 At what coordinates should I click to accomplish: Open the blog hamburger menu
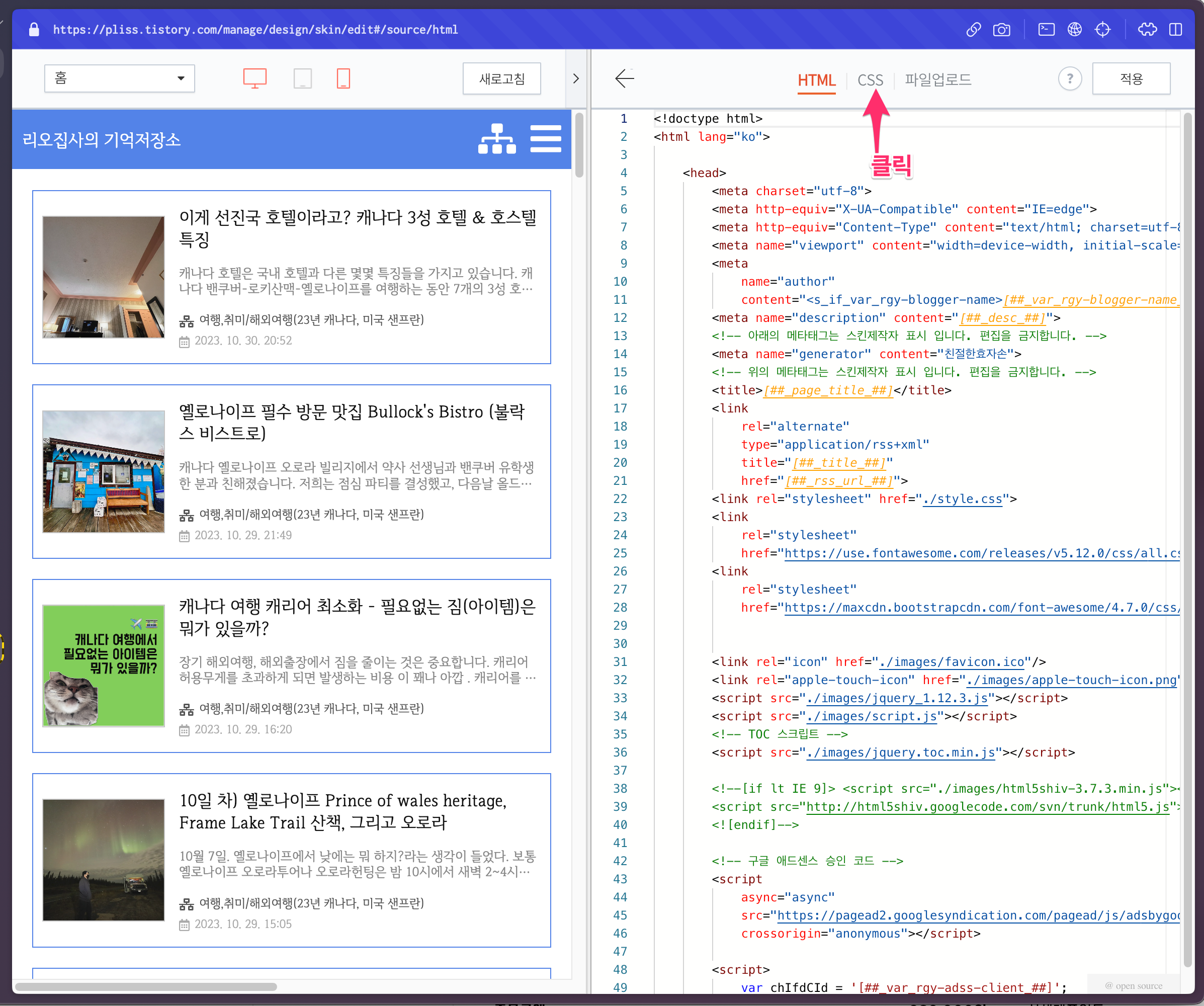(546, 139)
